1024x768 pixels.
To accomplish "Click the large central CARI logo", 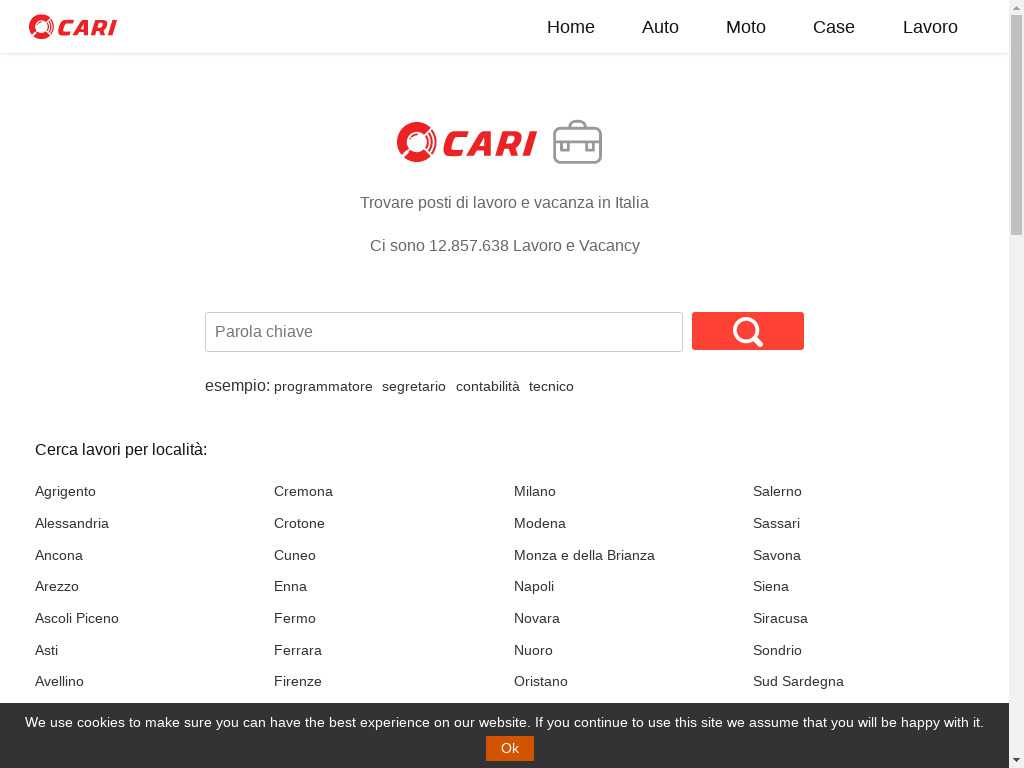I will pos(467,142).
